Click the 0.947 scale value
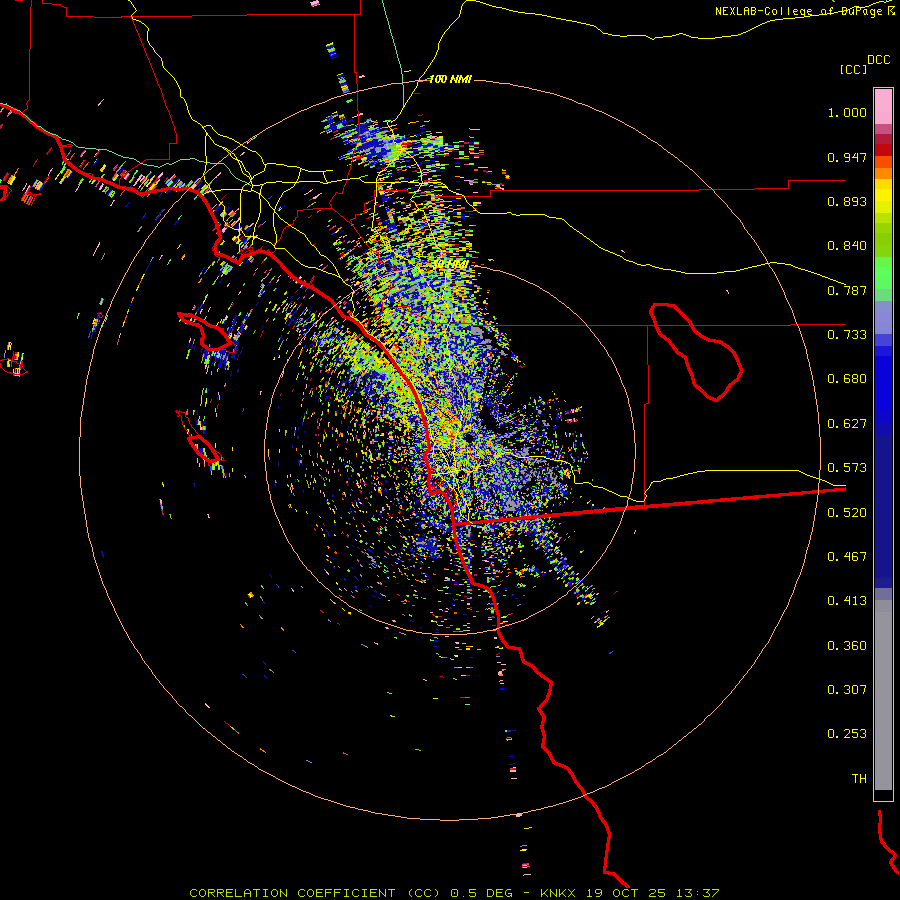Image resolution: width=900 pixels, height=900 pixels. pos(847,157)
